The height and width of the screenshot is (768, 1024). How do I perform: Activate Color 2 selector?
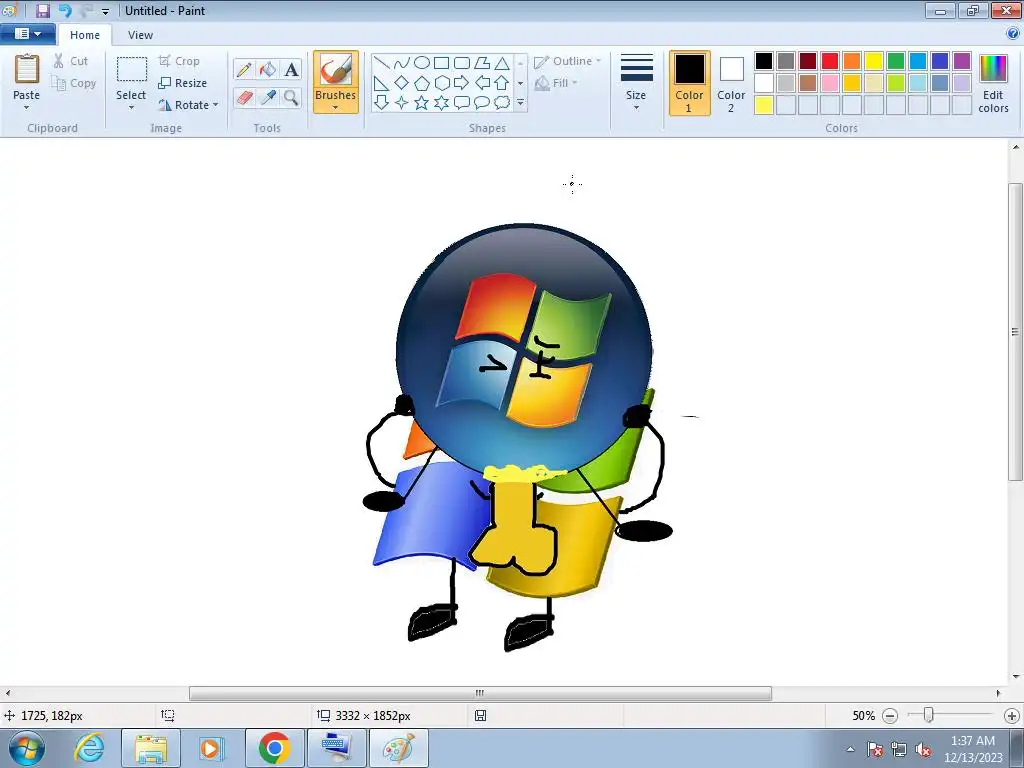(x=731, y=83)
